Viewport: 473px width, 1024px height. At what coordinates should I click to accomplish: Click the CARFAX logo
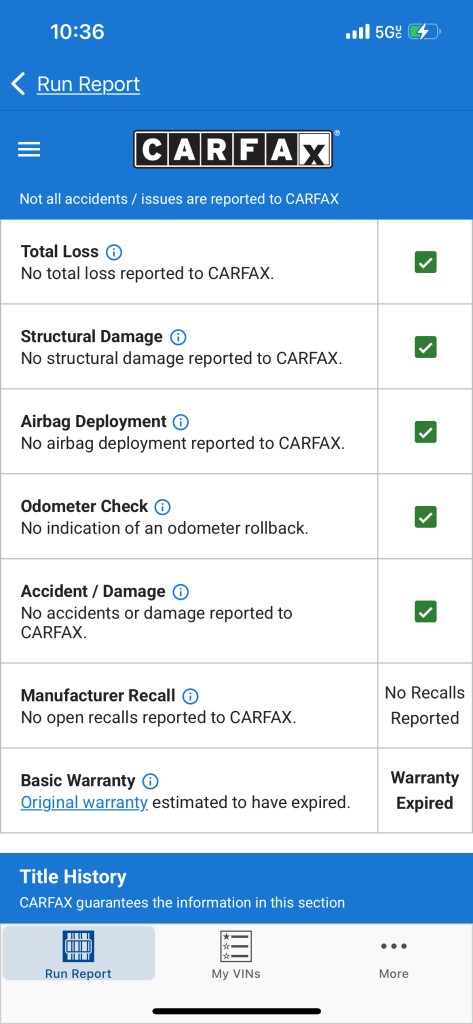(234, 150)
